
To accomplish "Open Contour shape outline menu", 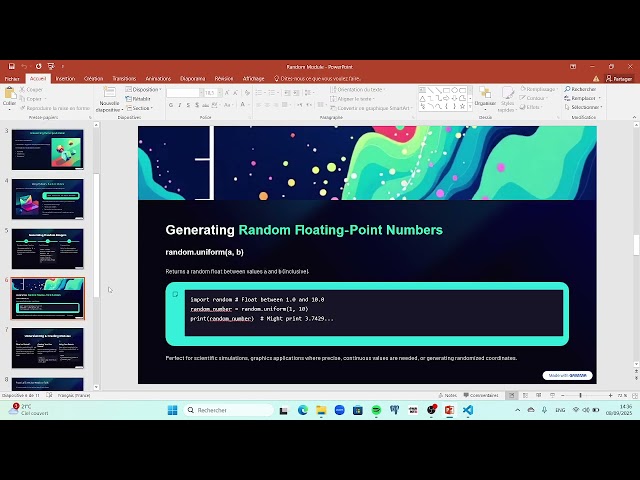I will (533, 98).
